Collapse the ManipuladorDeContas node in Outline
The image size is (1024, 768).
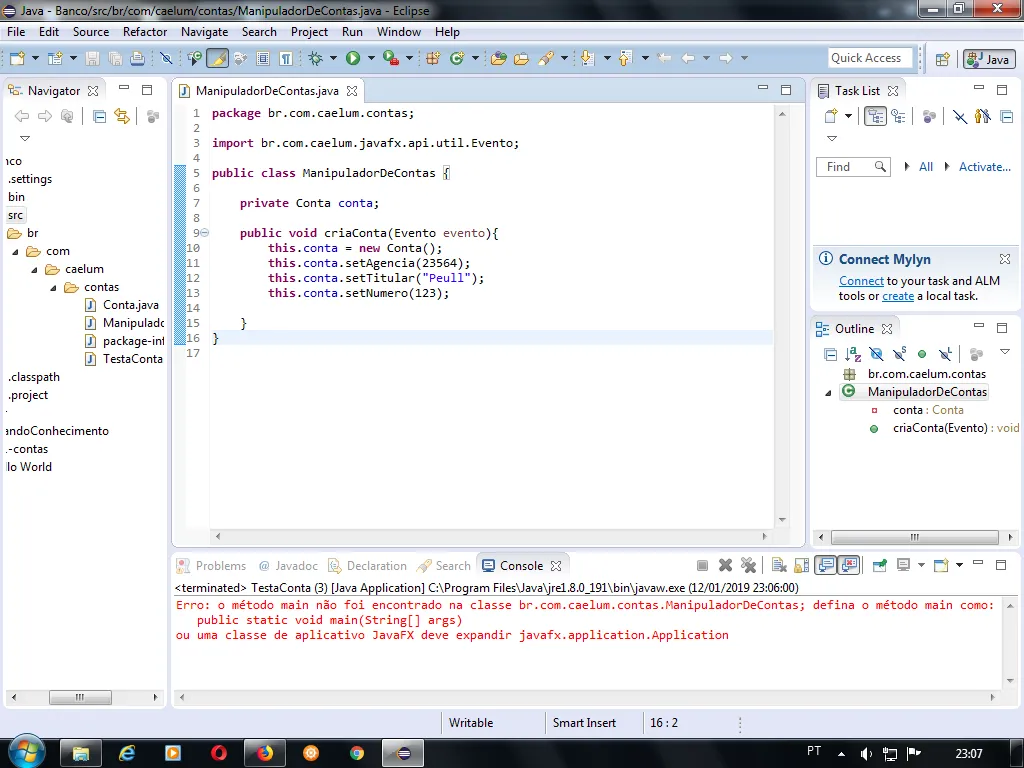(x=828, y=392)
